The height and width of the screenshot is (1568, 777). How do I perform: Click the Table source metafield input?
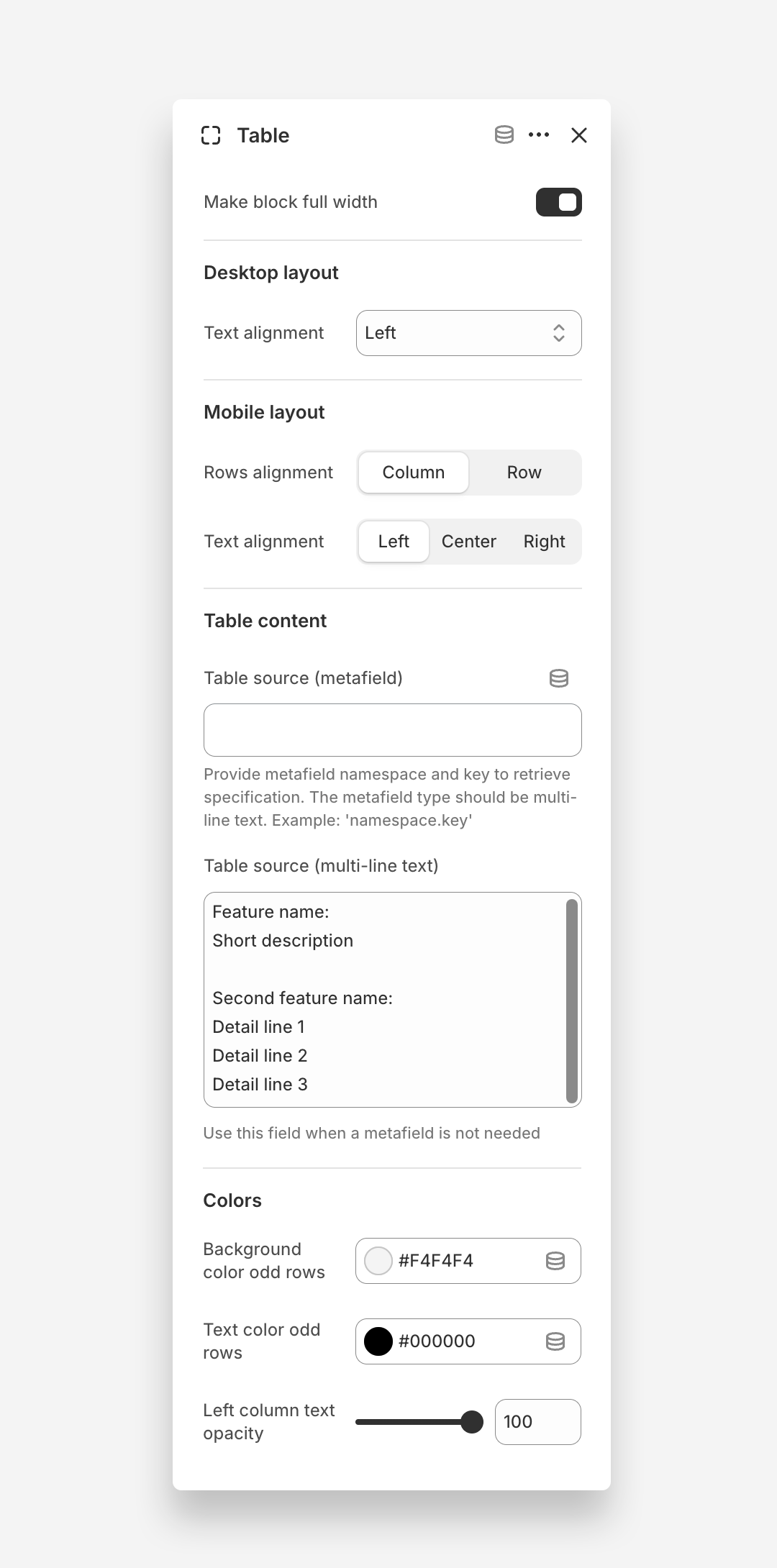[x=392, y=730]
